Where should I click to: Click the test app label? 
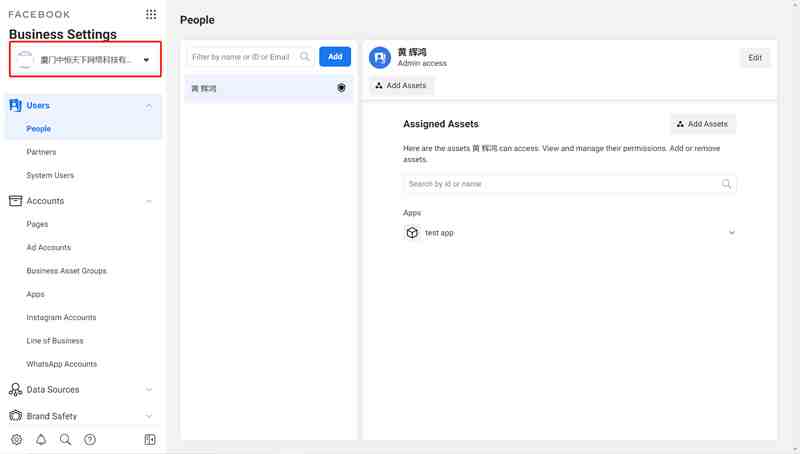coord(439,233)
